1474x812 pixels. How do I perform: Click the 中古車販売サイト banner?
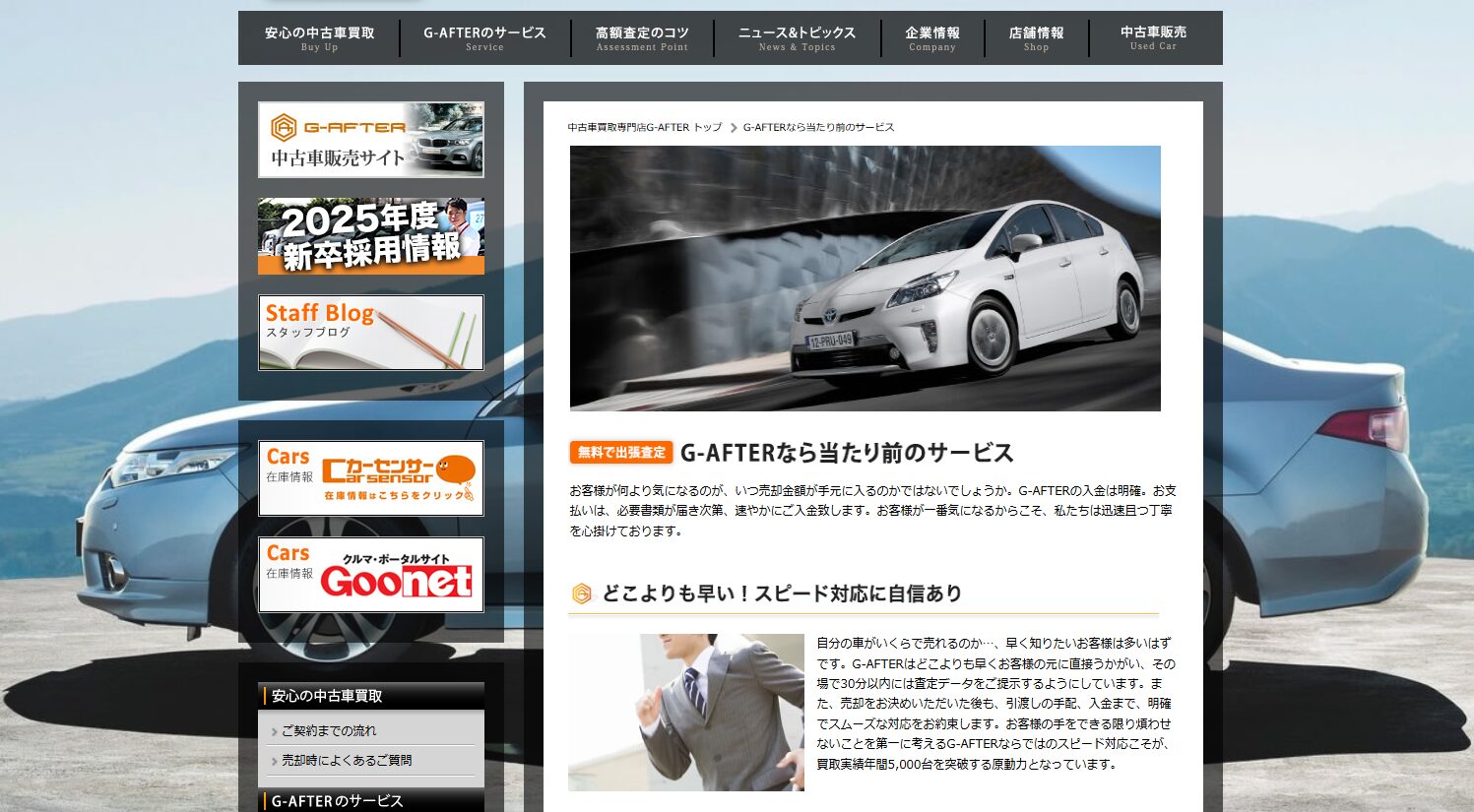pyautogui.click(x=370, y=140)
